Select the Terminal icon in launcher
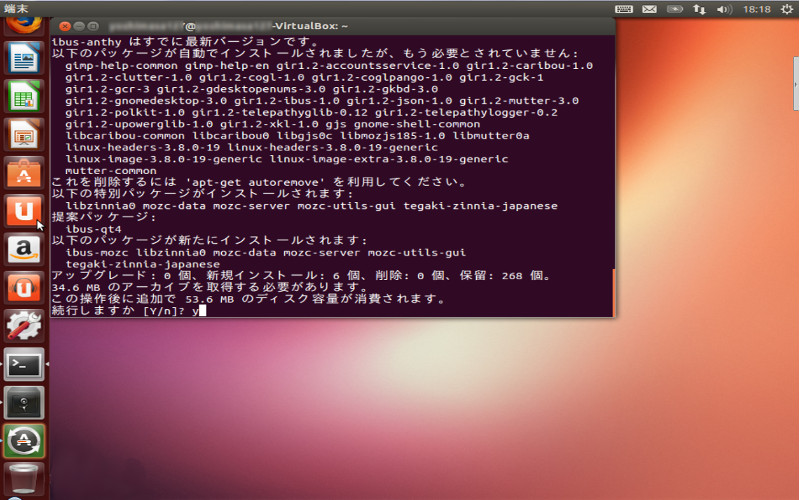The height and width of the screenshot is (500, 800). (23, 364)
